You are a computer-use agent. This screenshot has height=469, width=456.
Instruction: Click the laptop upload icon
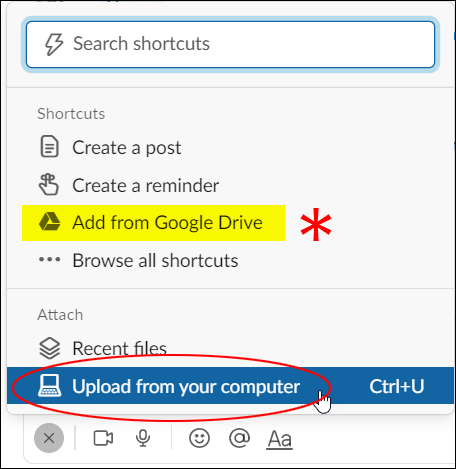(x=50, y=385)
